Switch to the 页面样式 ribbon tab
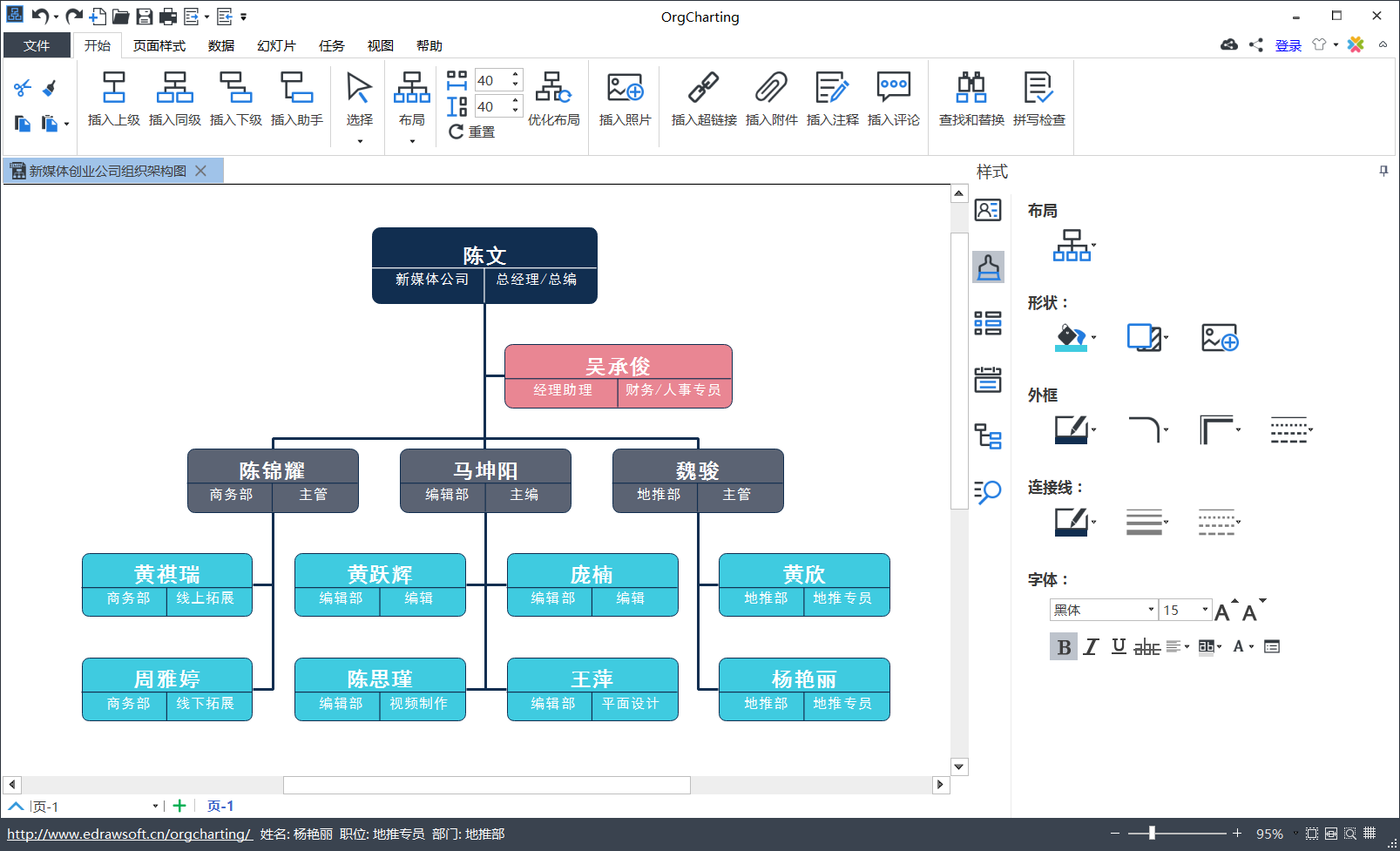Viewport: 1400px width, 851px height. 159,45
